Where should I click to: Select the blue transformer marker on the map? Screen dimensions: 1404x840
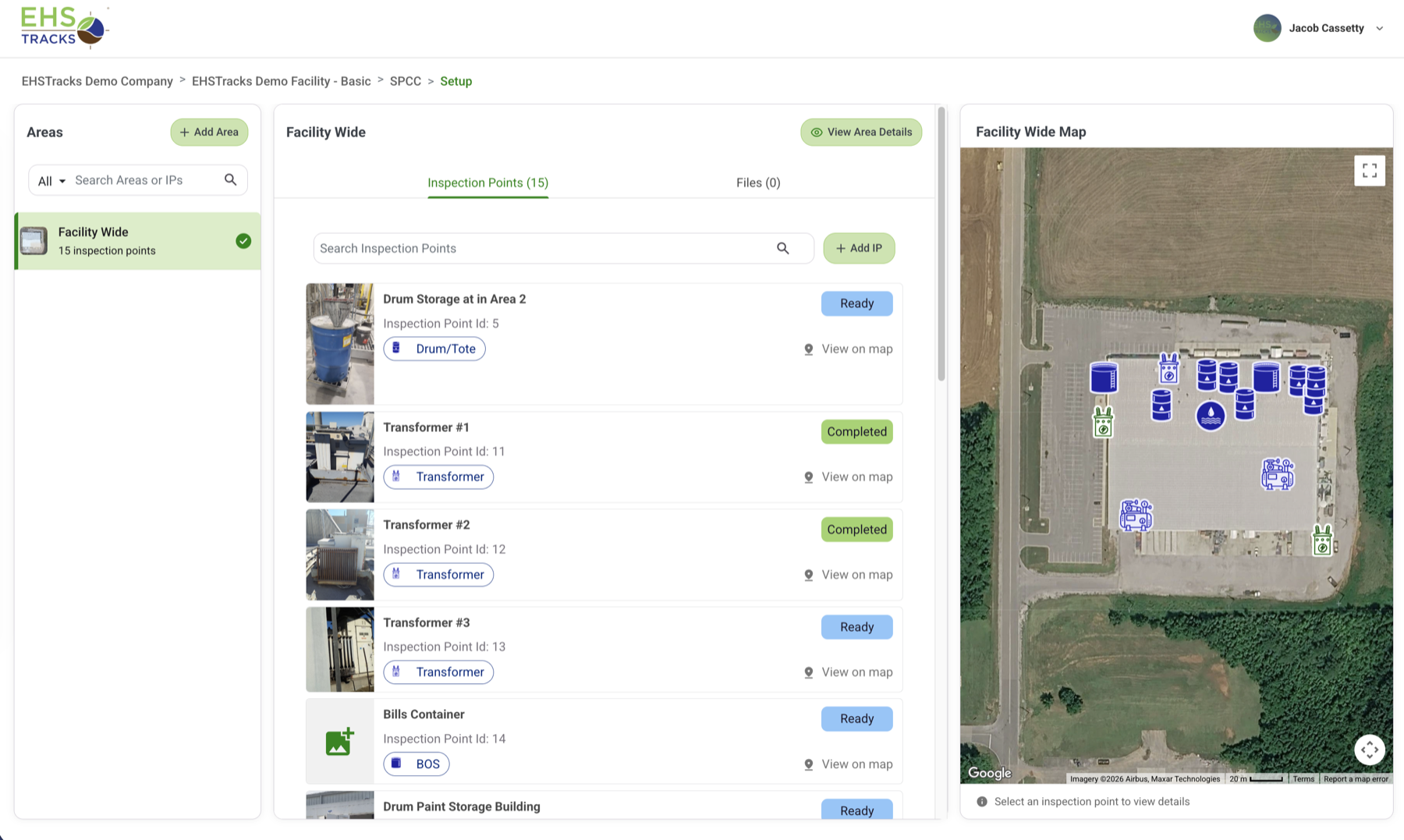coord(1168,368)
